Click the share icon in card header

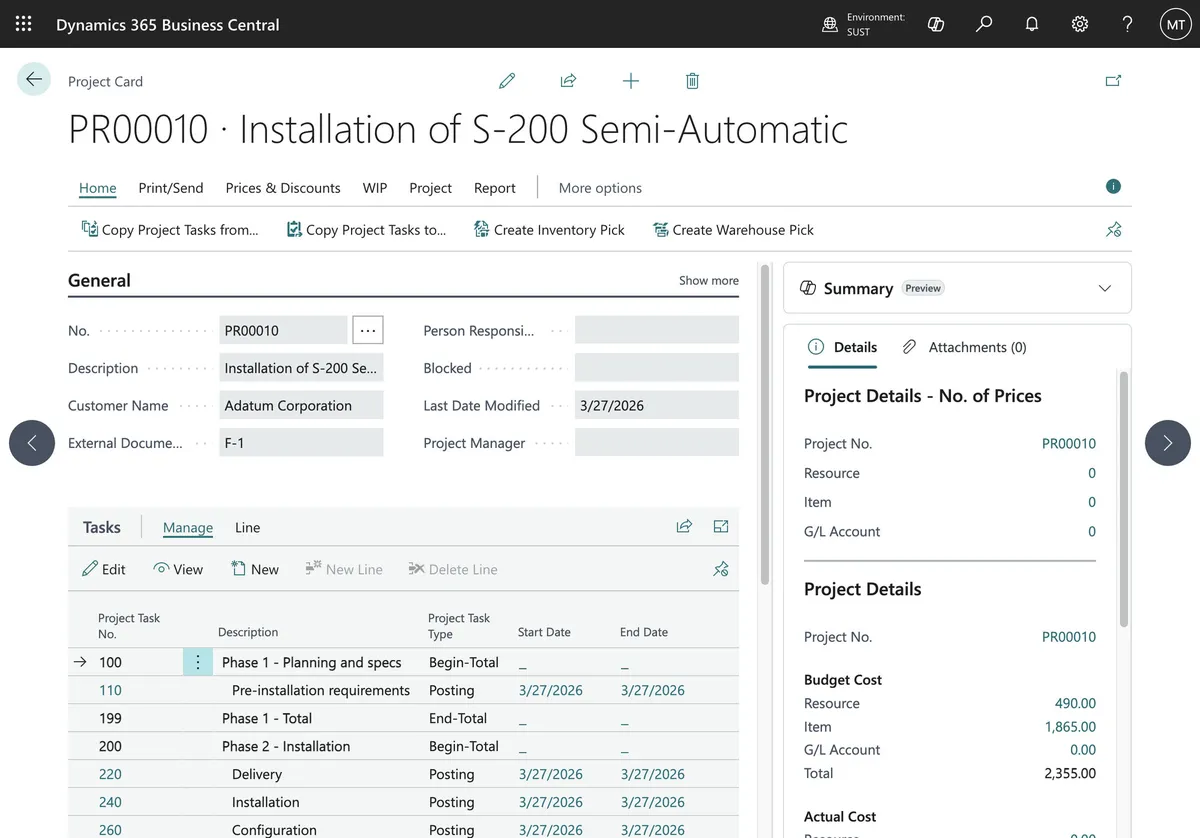pos(568,81)
